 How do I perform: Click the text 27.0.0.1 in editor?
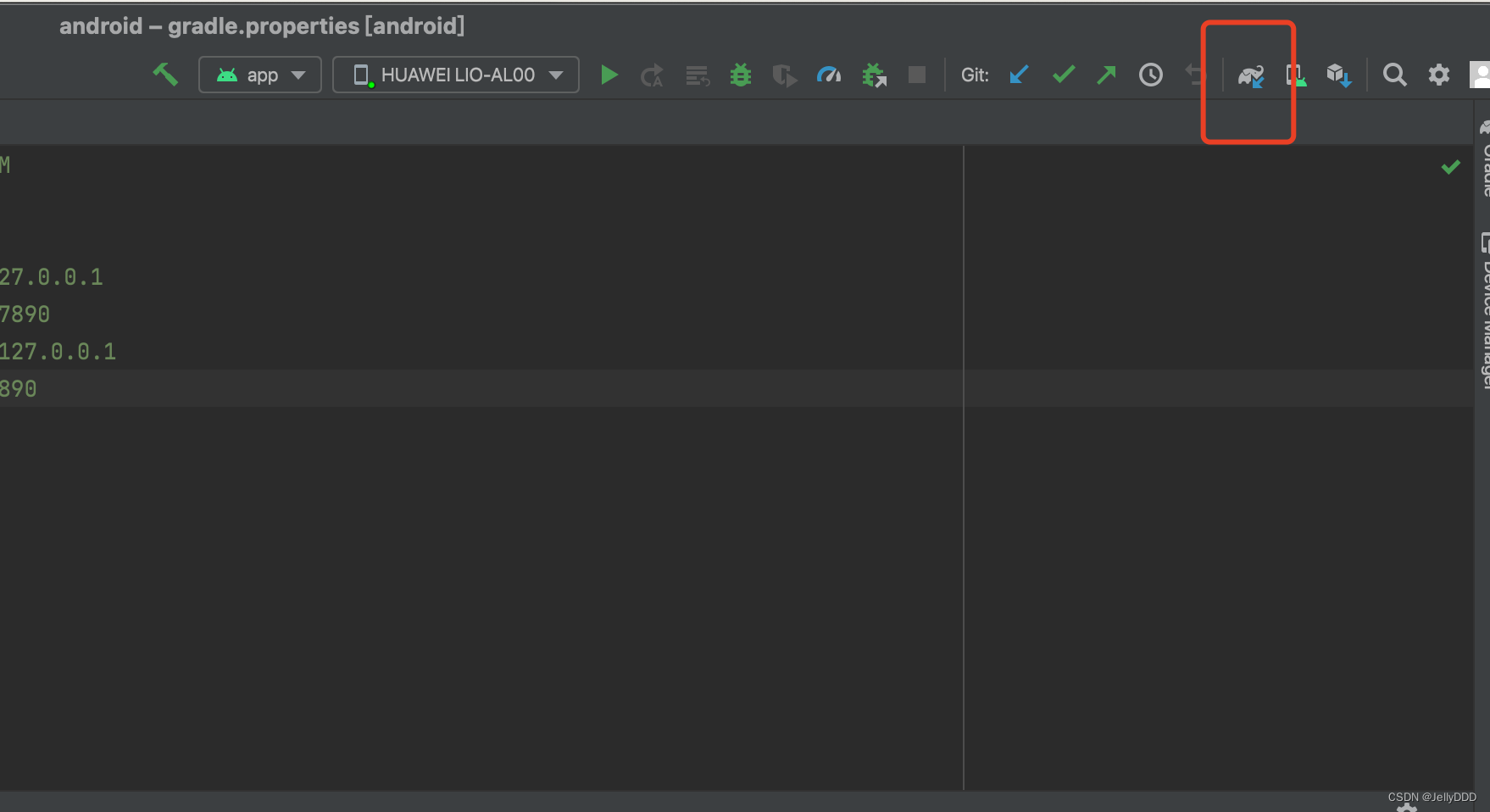51,277
